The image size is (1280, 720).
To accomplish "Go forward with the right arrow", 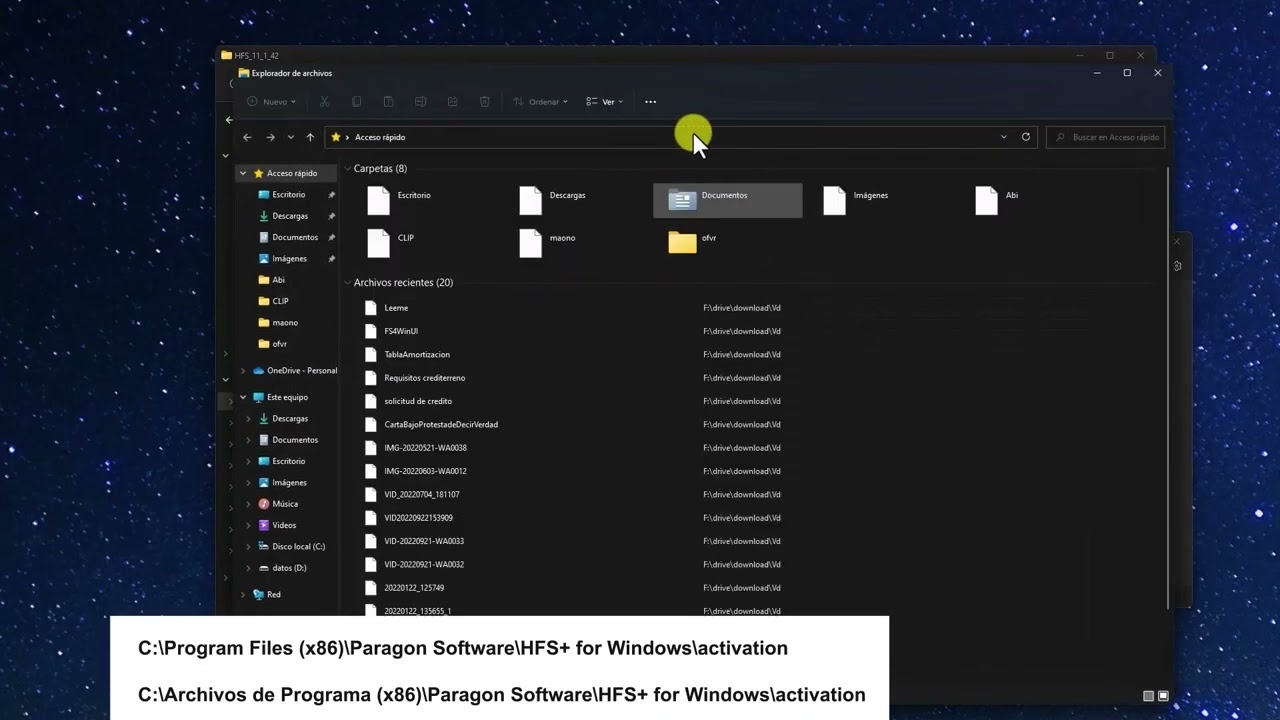I will (x=270, y=137).
